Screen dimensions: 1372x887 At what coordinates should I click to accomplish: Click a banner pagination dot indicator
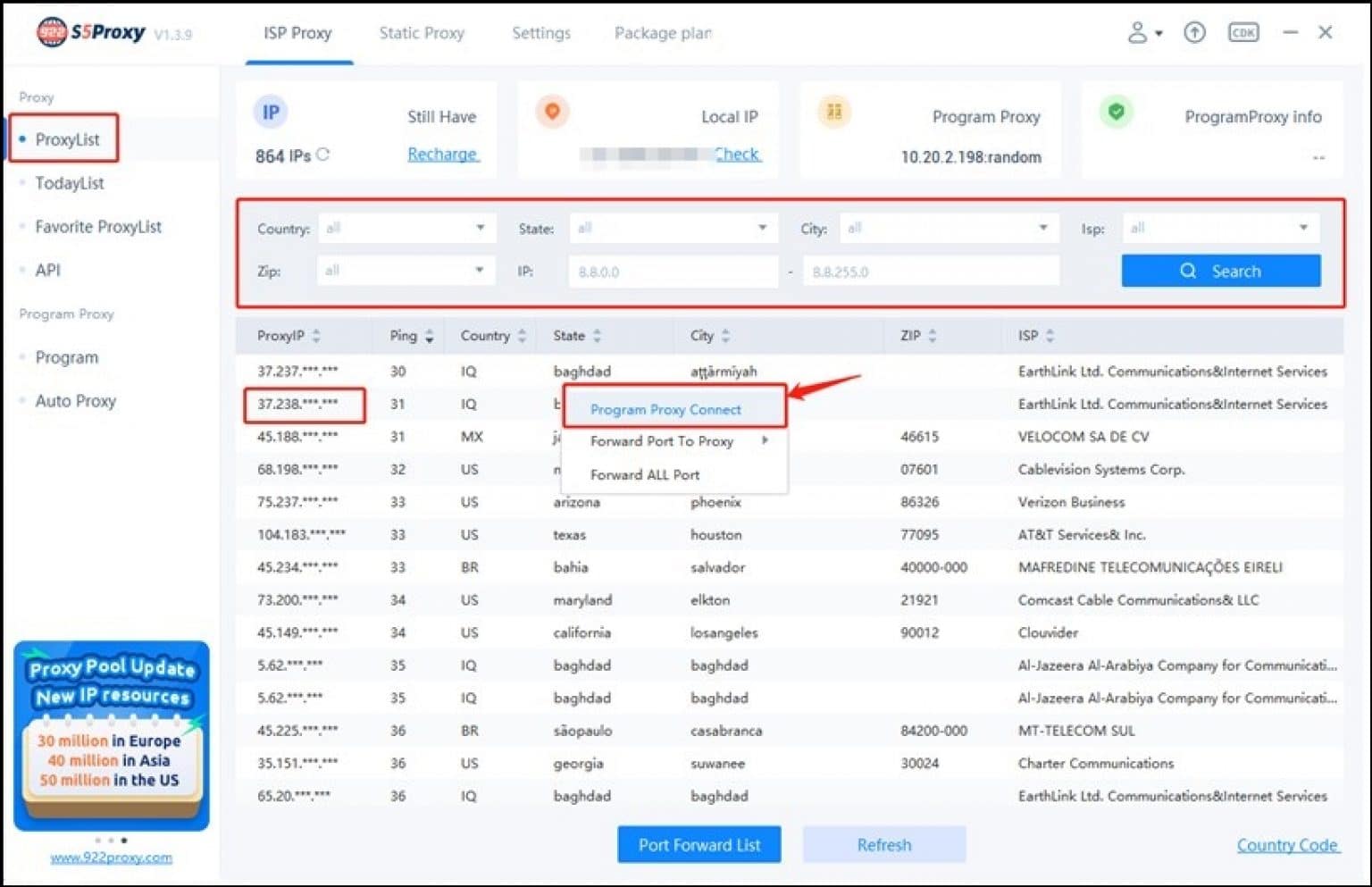(113, 840)
